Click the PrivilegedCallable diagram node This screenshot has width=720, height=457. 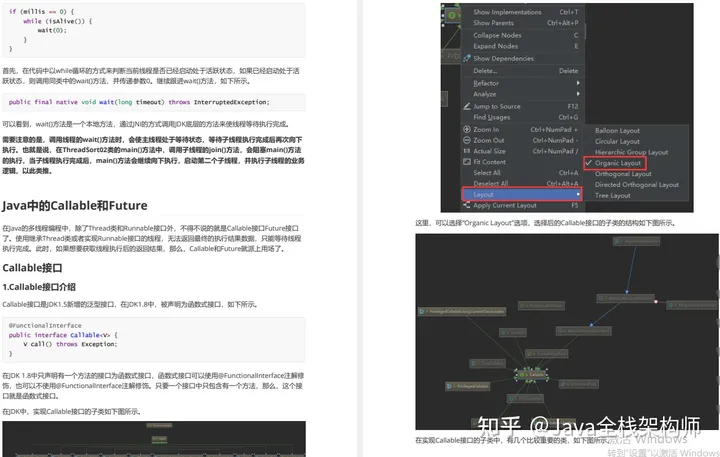[468, 386]
